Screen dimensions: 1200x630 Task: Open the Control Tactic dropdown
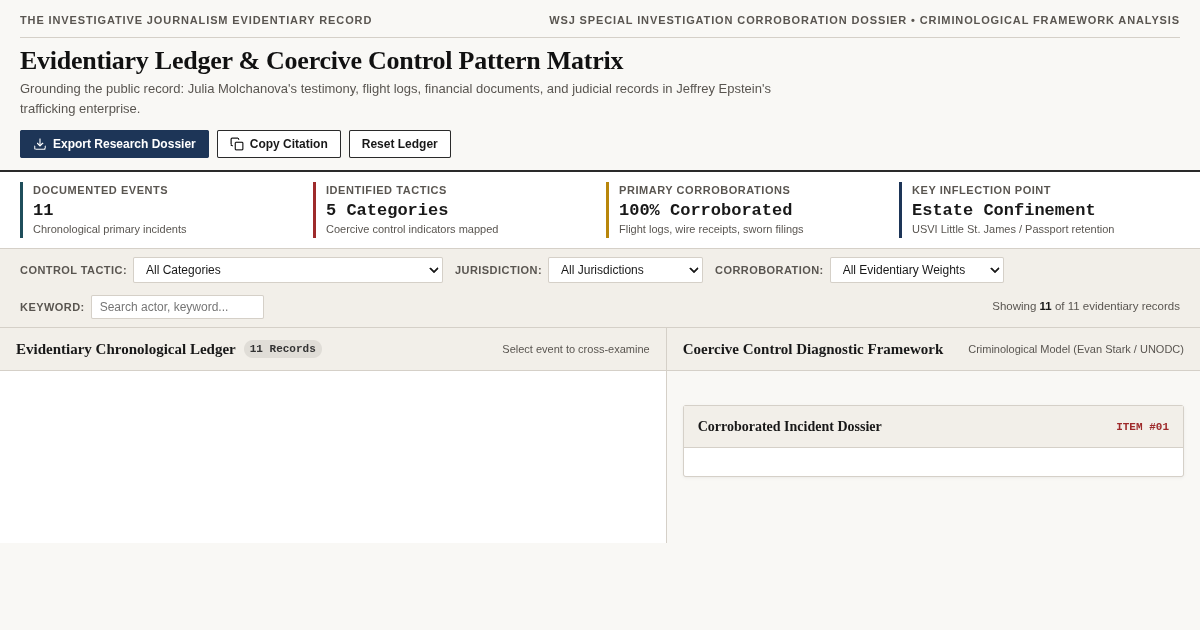point(288,270)
